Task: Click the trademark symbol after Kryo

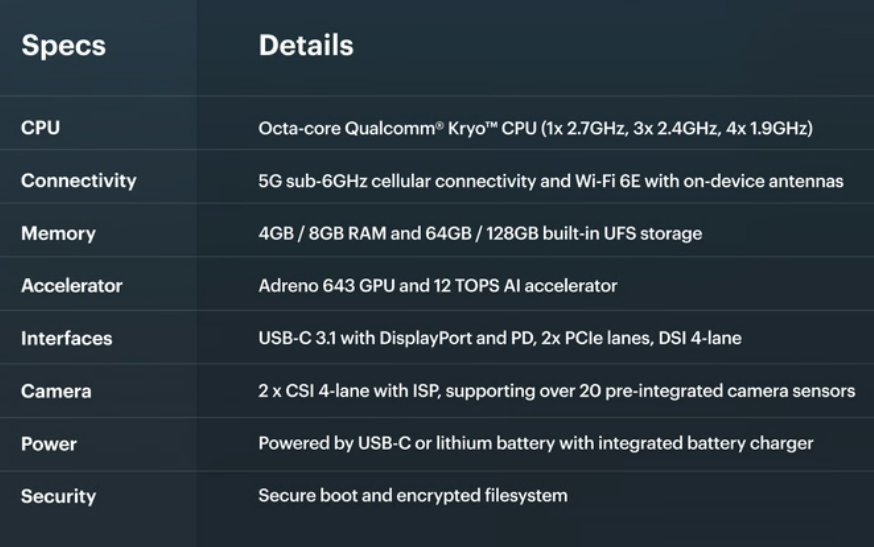Action: 491,124
